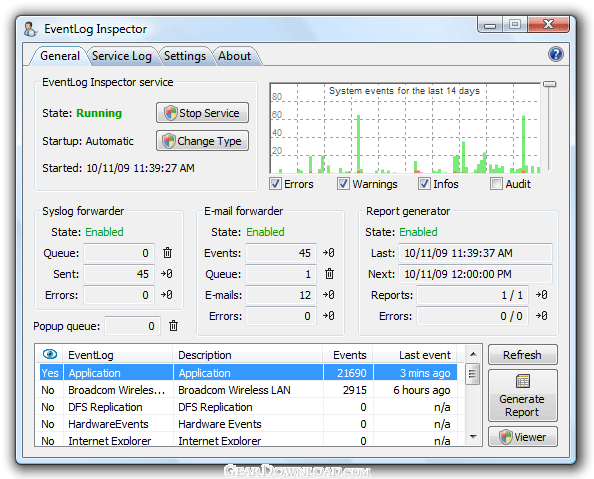
Task: Click Syslog Queue value field
Action: (x=119, y=253)
